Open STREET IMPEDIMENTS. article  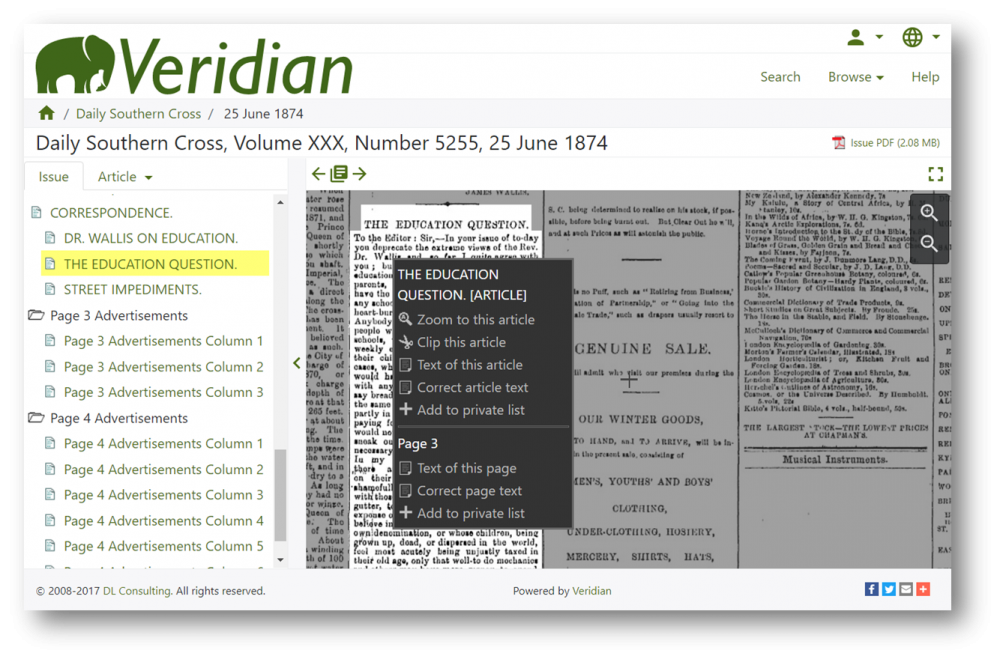pos(132,290)
